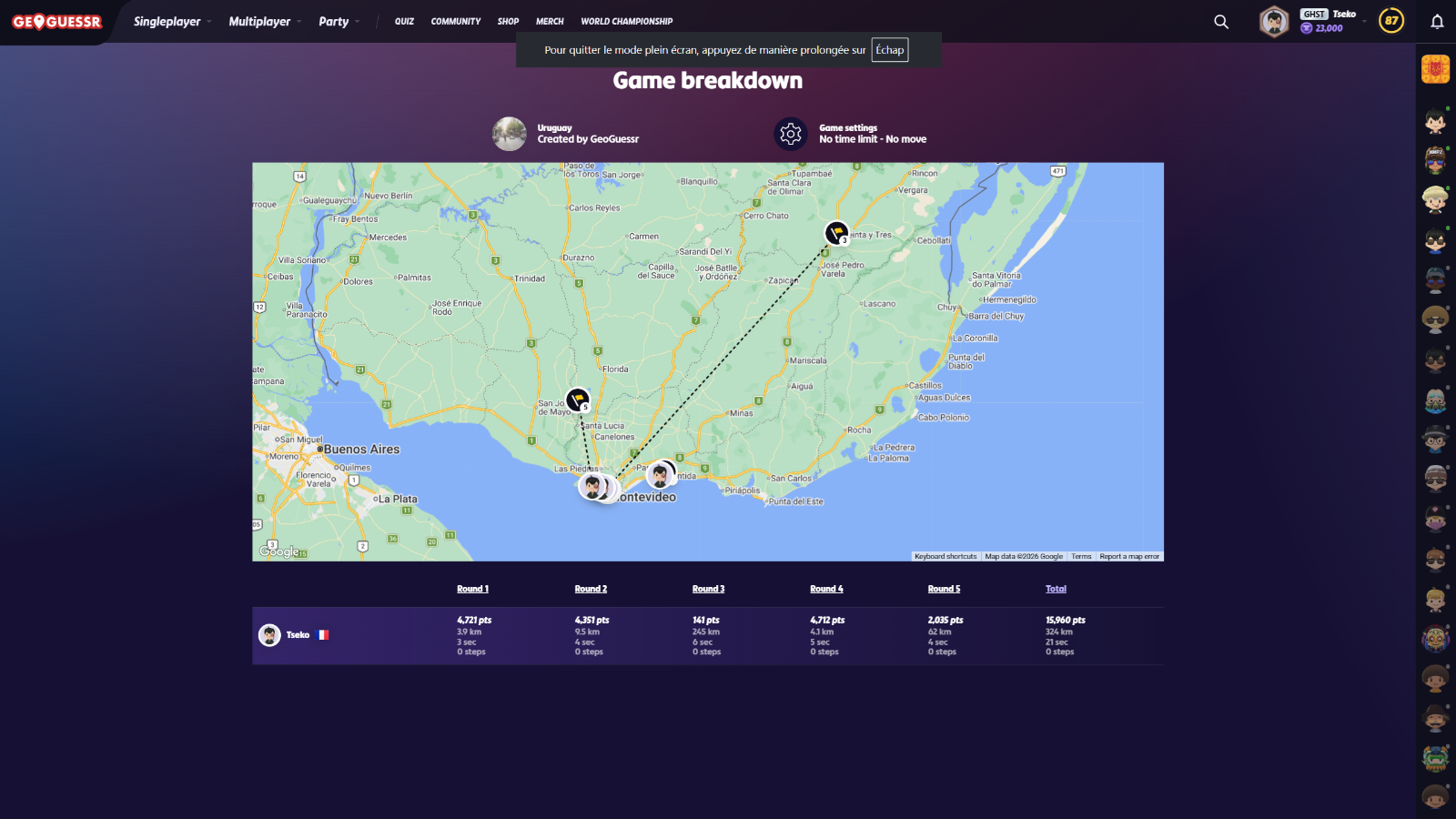Open the Round 1 link
This screenshot has height=819, width=1456.
(472, 589)
